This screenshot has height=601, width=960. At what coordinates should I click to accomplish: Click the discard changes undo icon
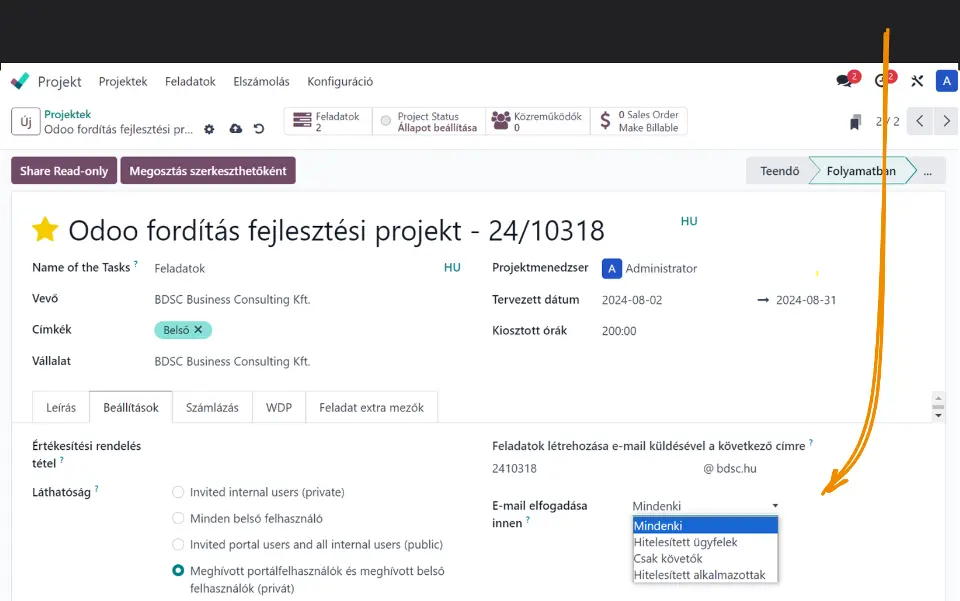coord(259,129)
